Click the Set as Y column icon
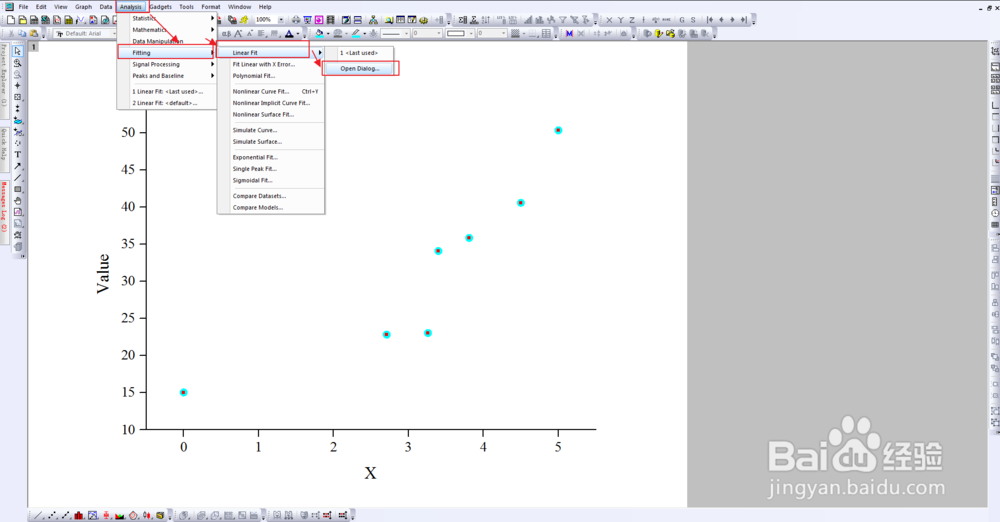The height and width of the screenshot is (522, 1000). point(621,20)
